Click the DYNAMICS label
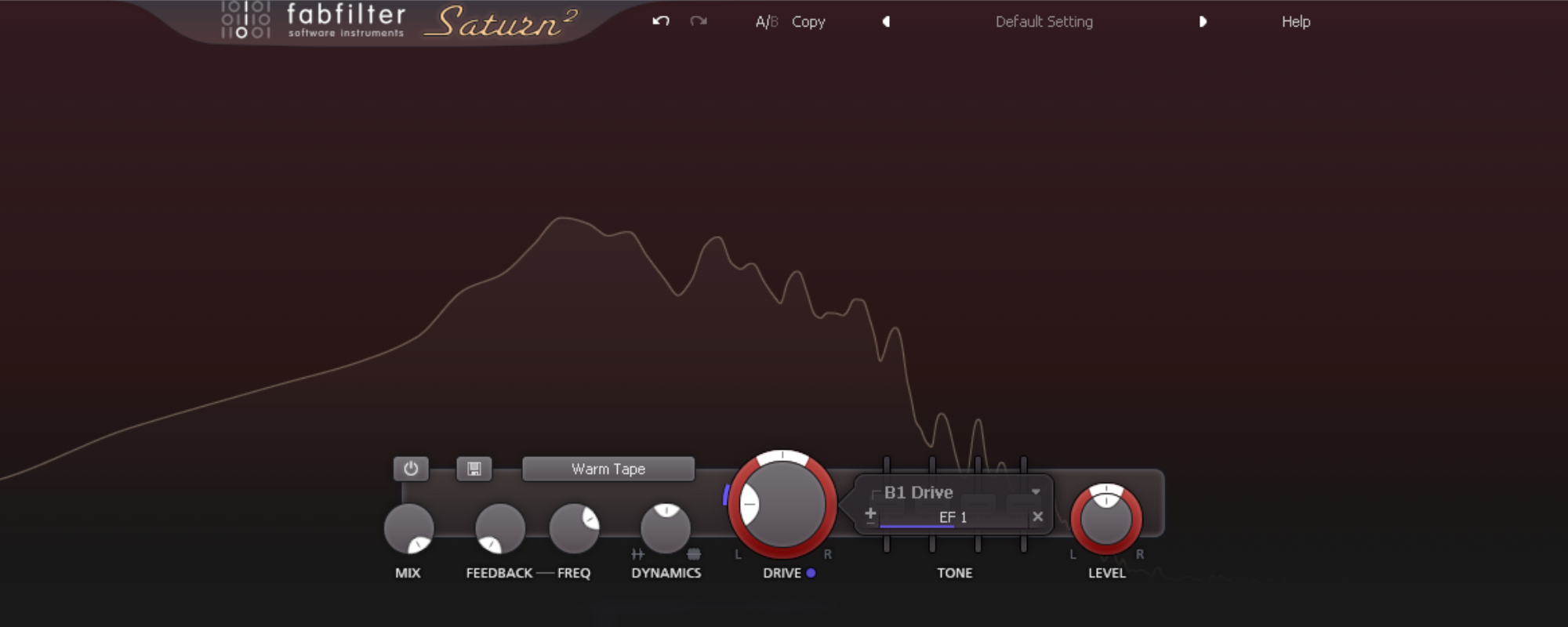 (666, 573)
